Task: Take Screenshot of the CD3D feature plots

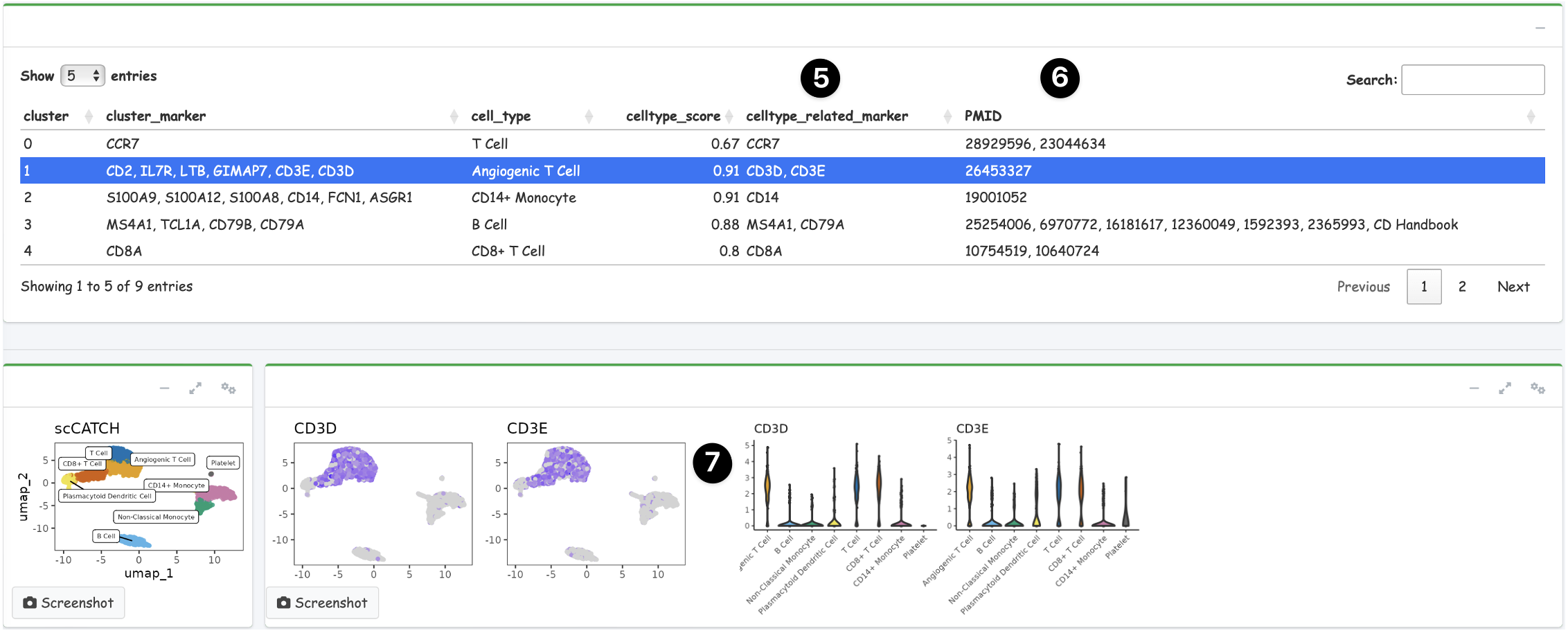Action: [x=322, y=603]
